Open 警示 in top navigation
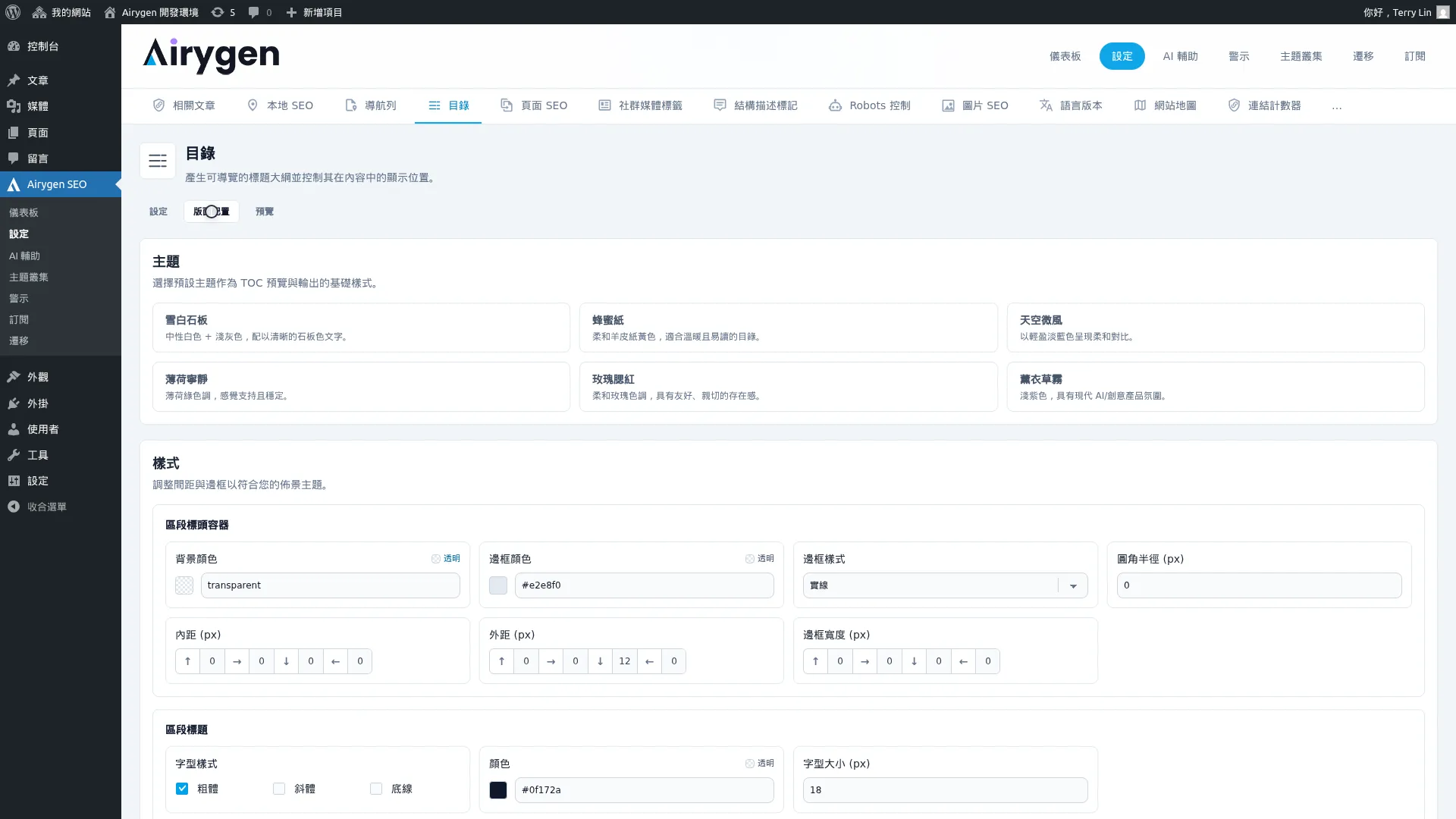Screen dimensions: 1456x819 point(1238,56)
